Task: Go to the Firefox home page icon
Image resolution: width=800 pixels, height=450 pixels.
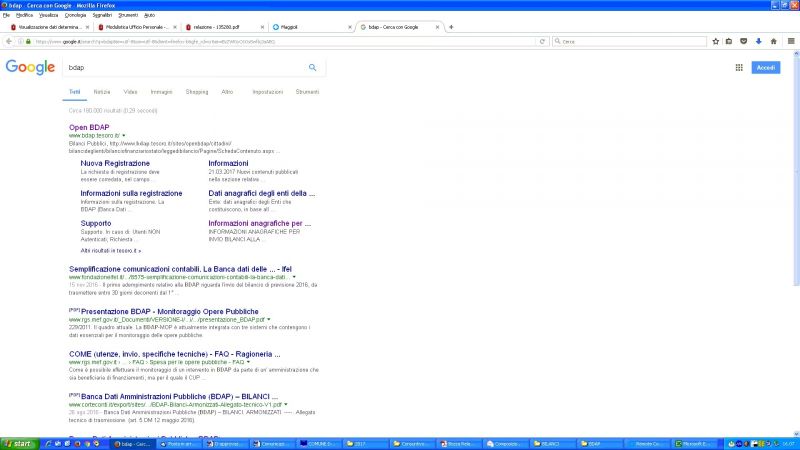Action: 773,41
